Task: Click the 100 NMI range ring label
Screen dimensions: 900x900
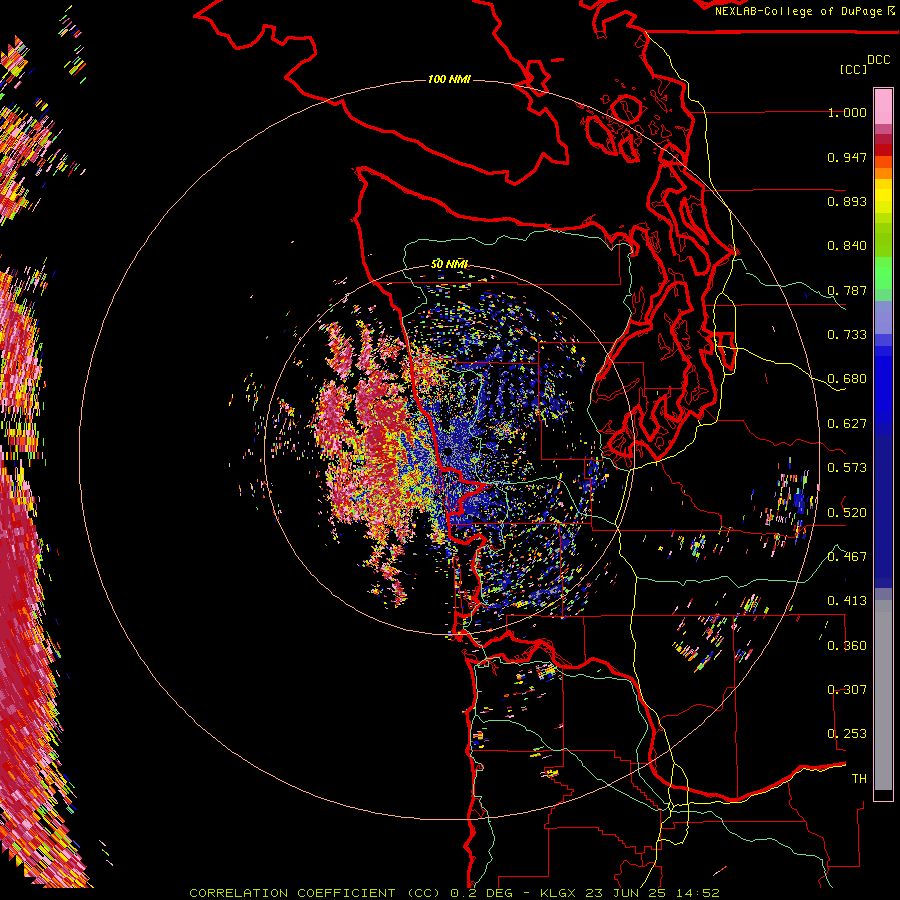Action: [x=449, y=79]
